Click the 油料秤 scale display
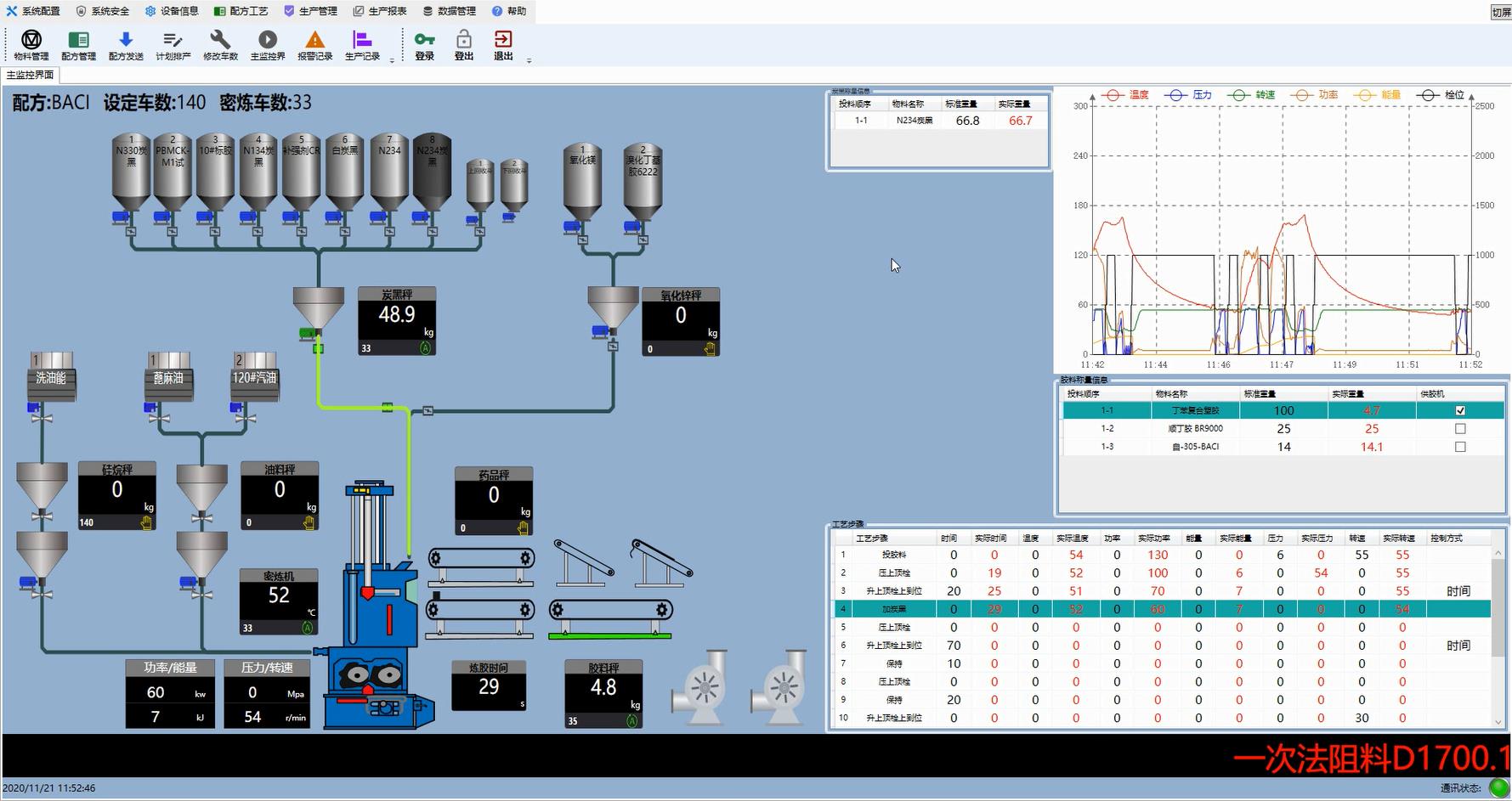This screenshot has height=801, width=1512. point(280,496)
